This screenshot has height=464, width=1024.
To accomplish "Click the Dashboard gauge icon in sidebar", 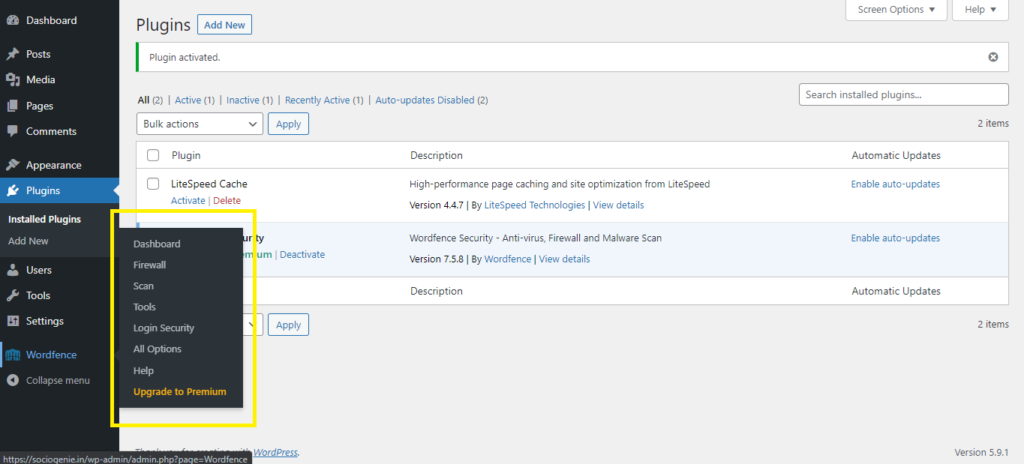I will 12,20.
